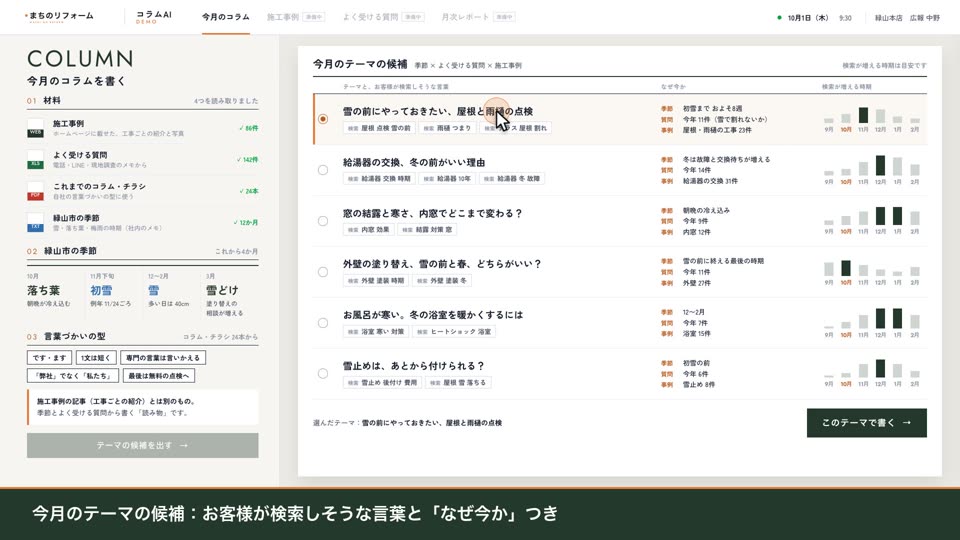This screenshot has width=960, height=540.
Task: Click the 1文は短く style tag
Action: (x=96, y=358)
